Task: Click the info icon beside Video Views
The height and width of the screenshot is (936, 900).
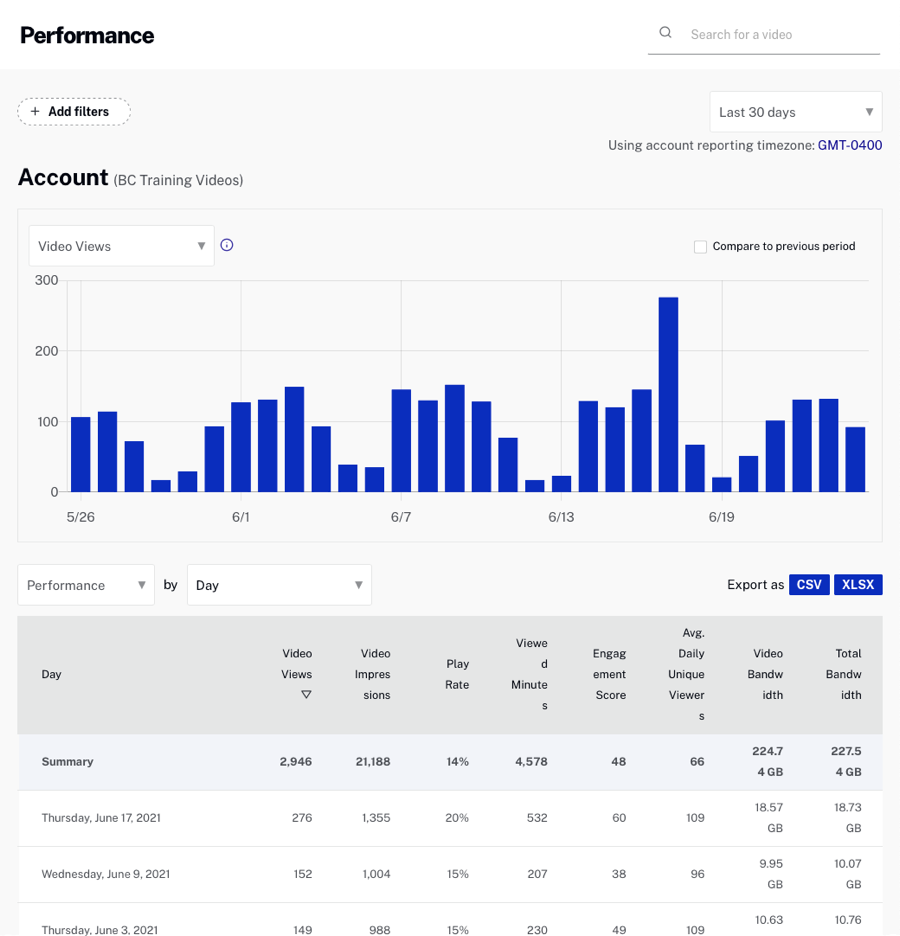Action: 227,245
